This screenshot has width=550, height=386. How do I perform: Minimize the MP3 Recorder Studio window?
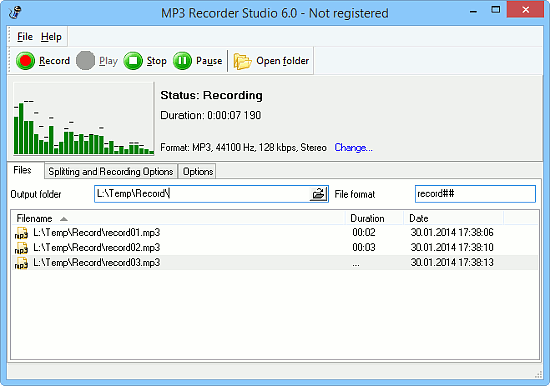coord(474,11)
